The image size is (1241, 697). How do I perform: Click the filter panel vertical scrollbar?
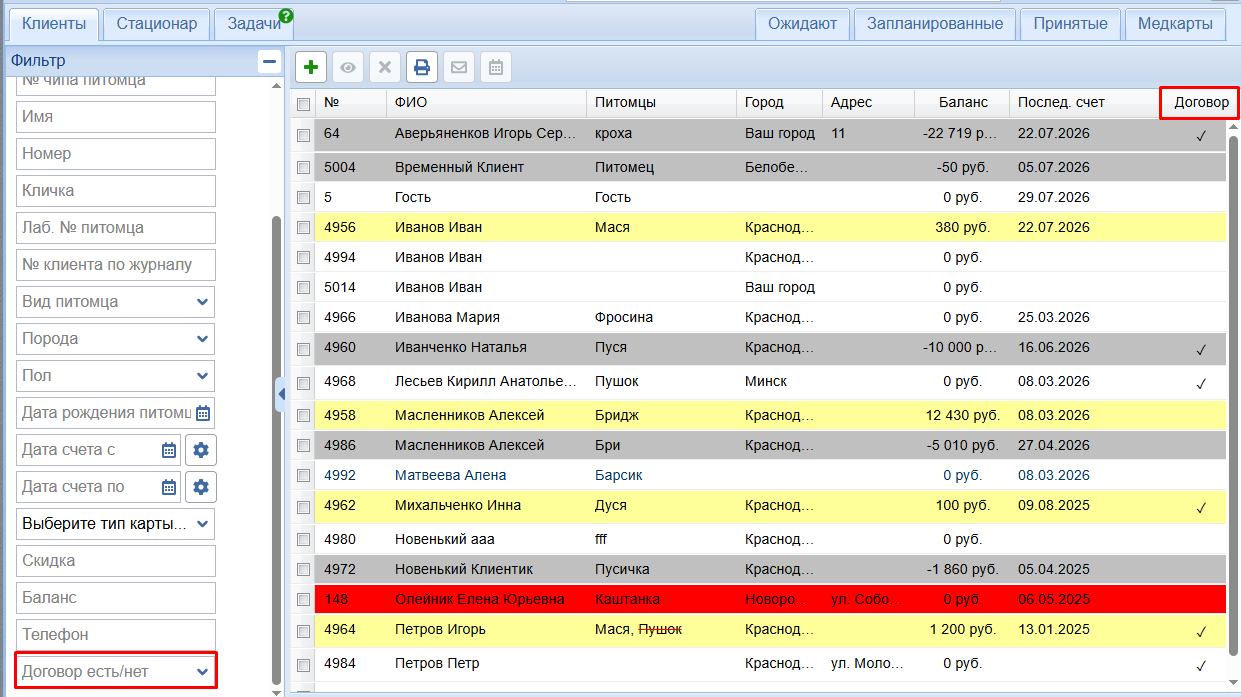click(277, 450)
